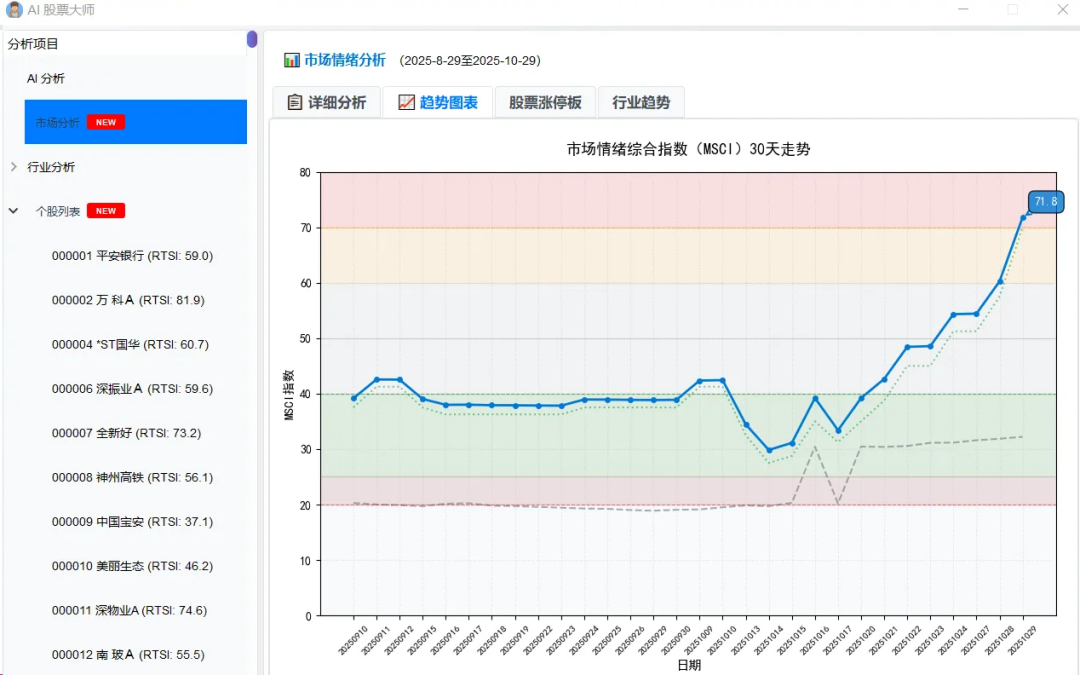Select 000011 深物业A stock item
The height and width of the screenshot is (675, 1080).
tap(129, 610)
